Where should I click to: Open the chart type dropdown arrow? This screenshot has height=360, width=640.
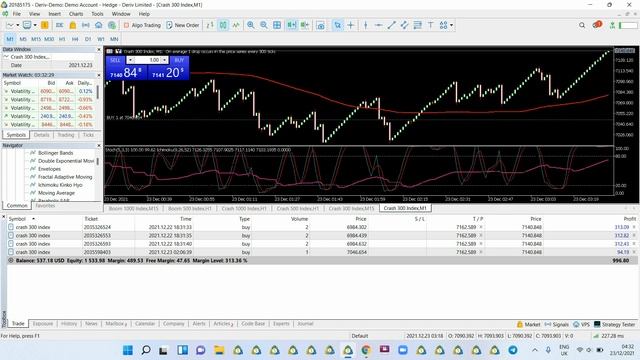[18, 25]
